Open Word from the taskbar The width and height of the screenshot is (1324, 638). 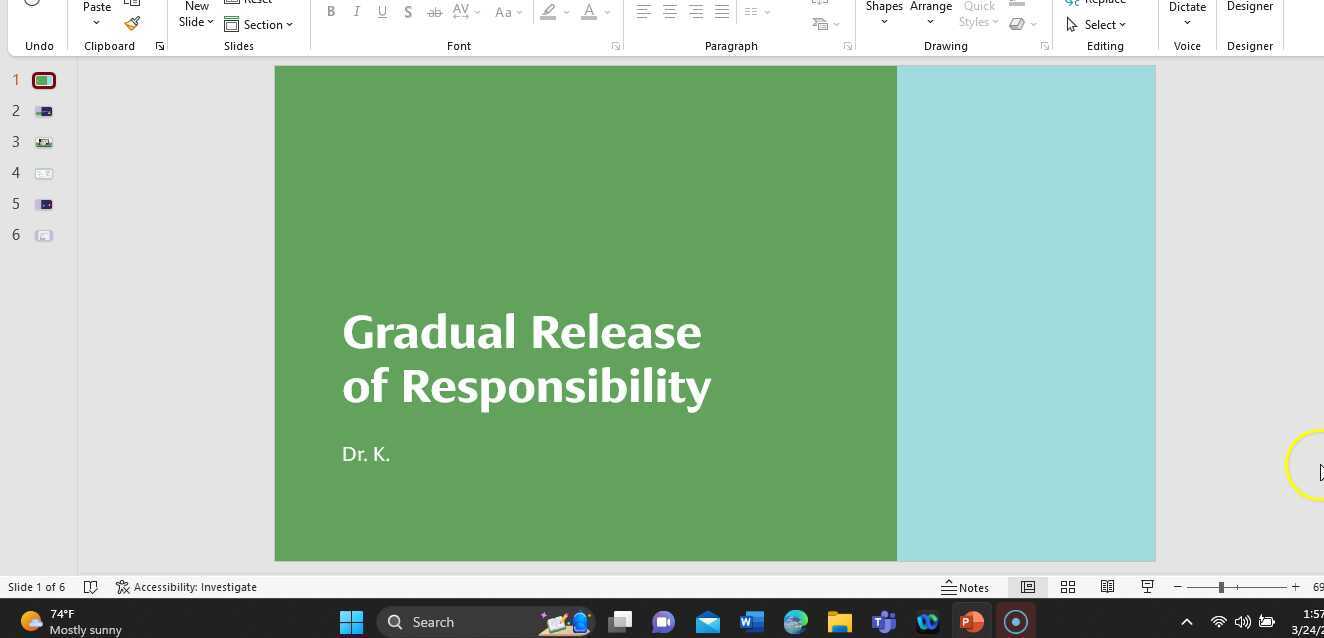point(751,622)
